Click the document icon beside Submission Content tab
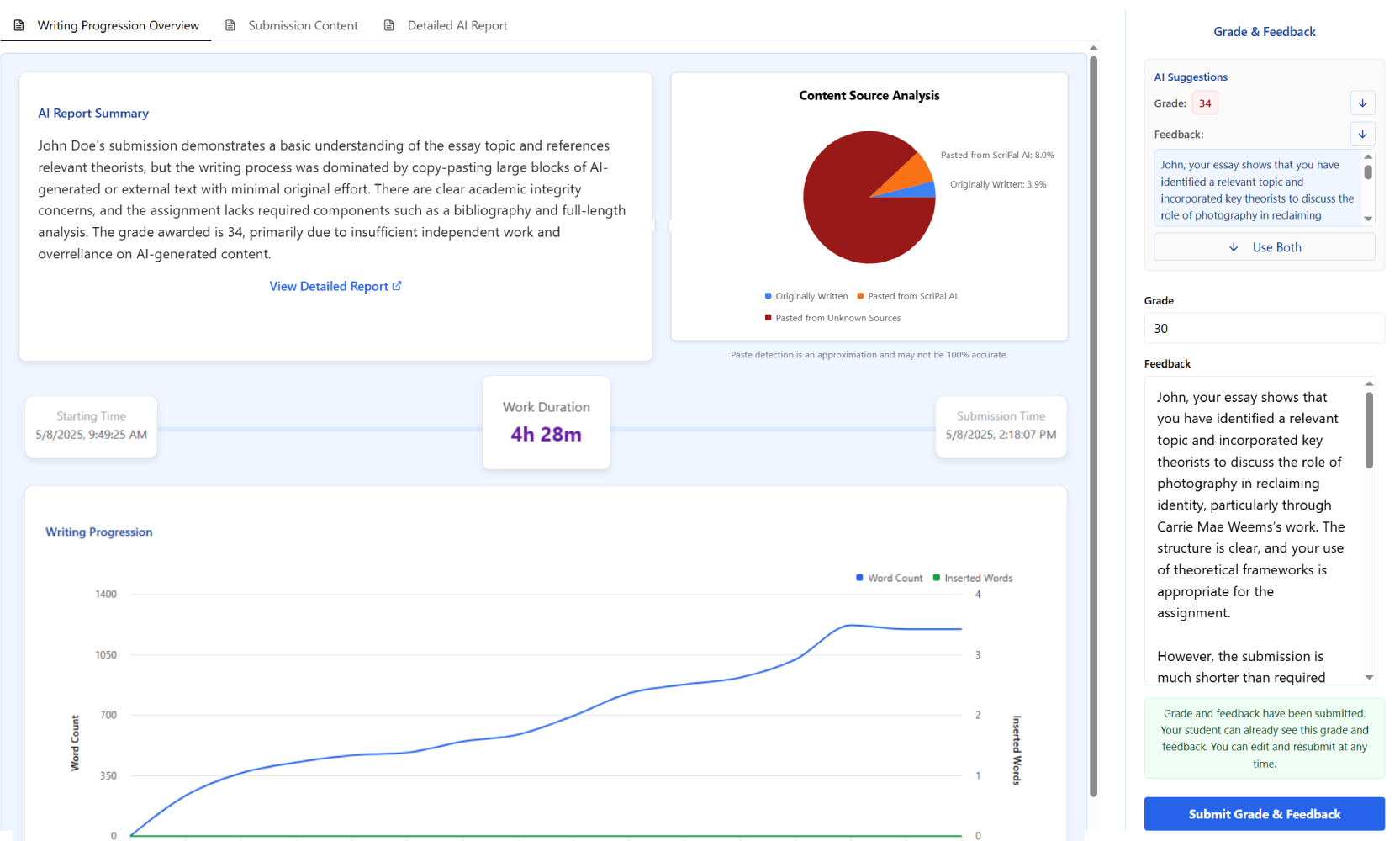This screenshot has height=841, width=1400. click(230, 25)
